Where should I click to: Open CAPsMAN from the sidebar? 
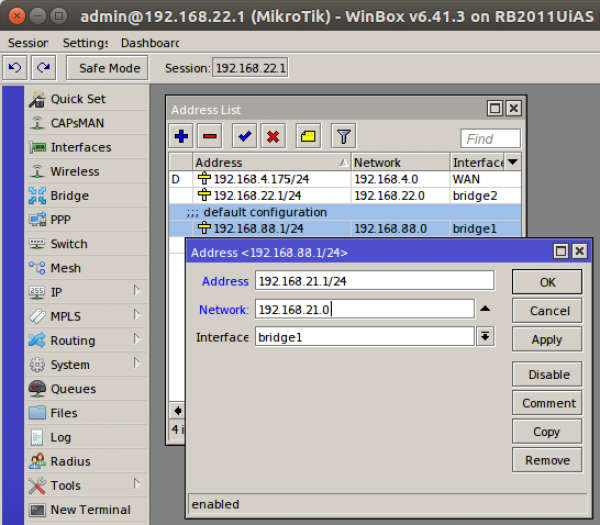point(87,123)
